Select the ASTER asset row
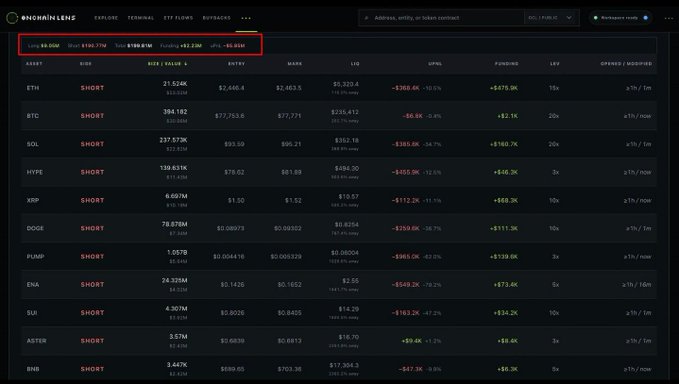Screen dimensions: 679x384 (x=339, y=341)
